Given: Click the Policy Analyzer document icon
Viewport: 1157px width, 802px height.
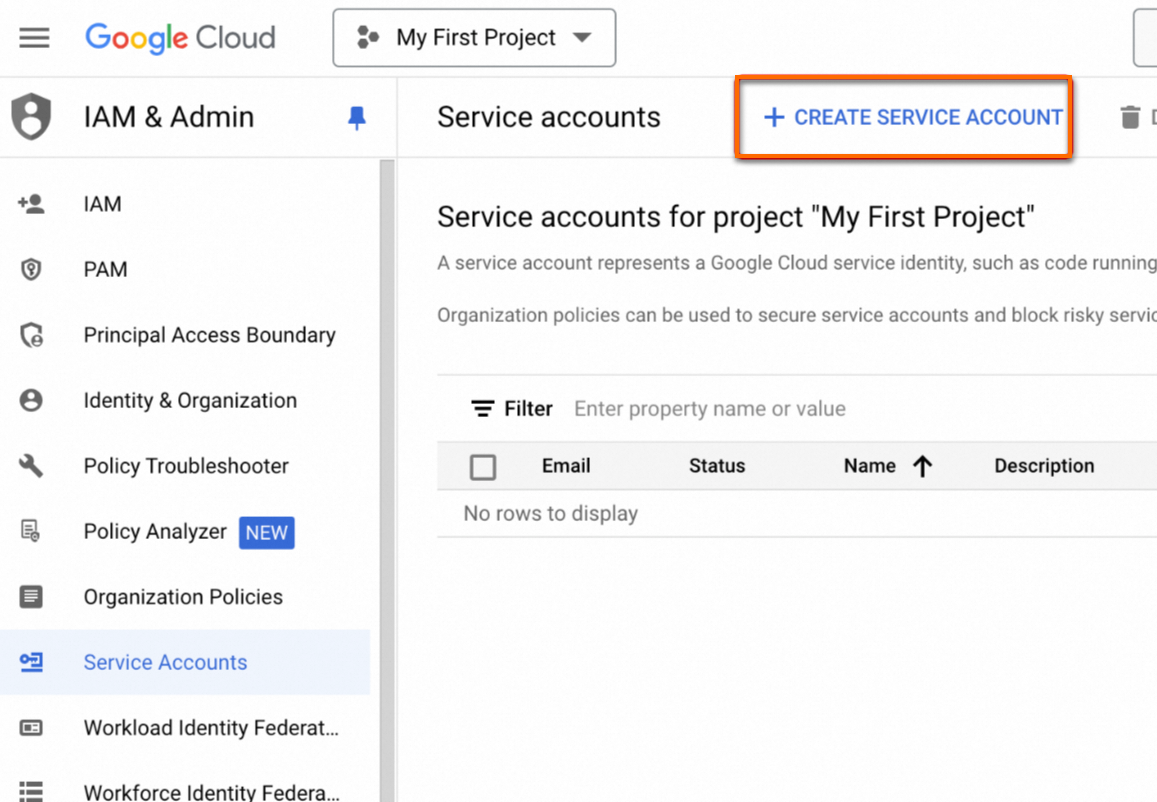Looking at the screenshot, I should (x=31, y=532).
